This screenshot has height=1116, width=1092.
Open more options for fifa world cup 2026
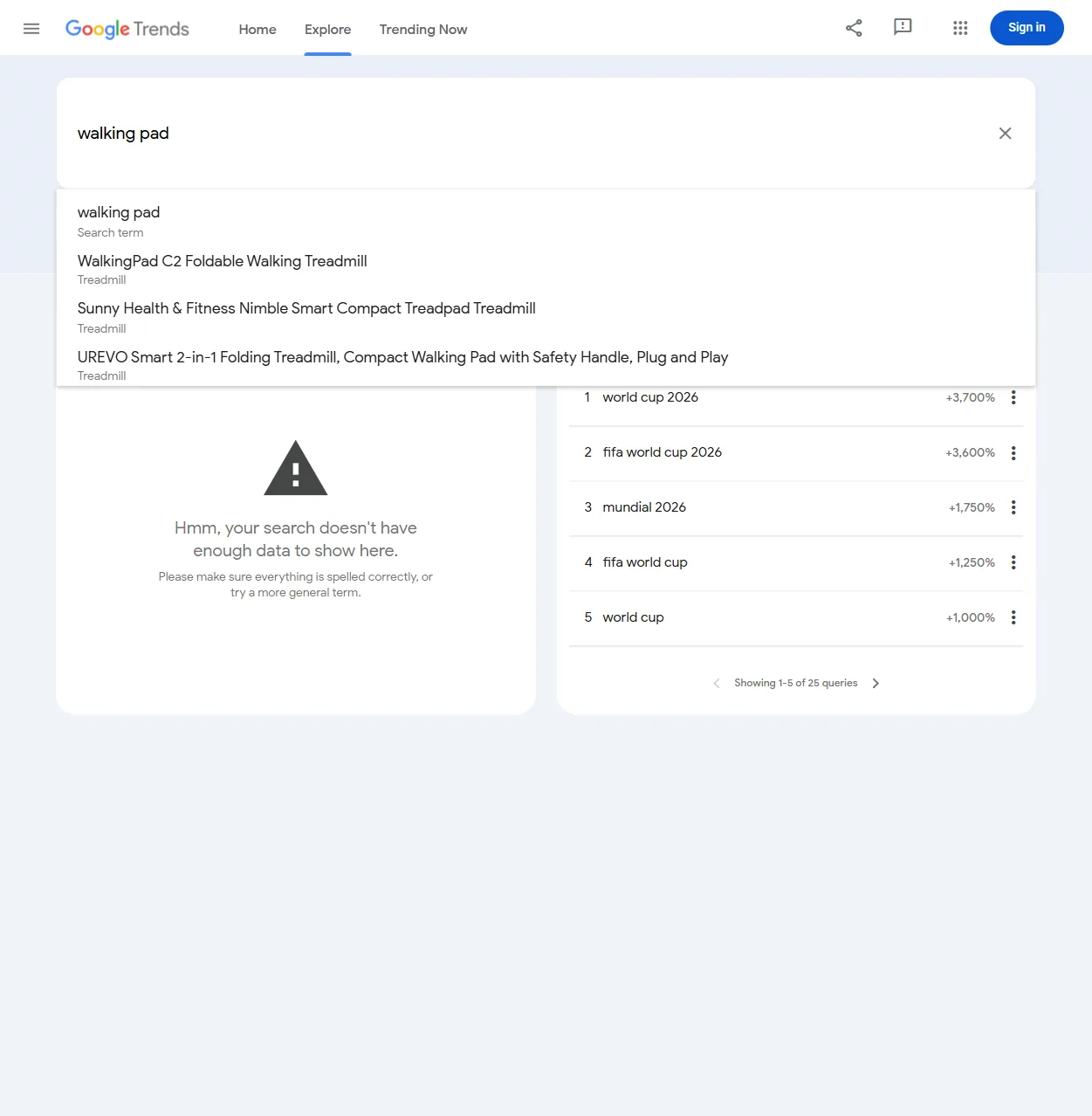tap(1013, 452)
